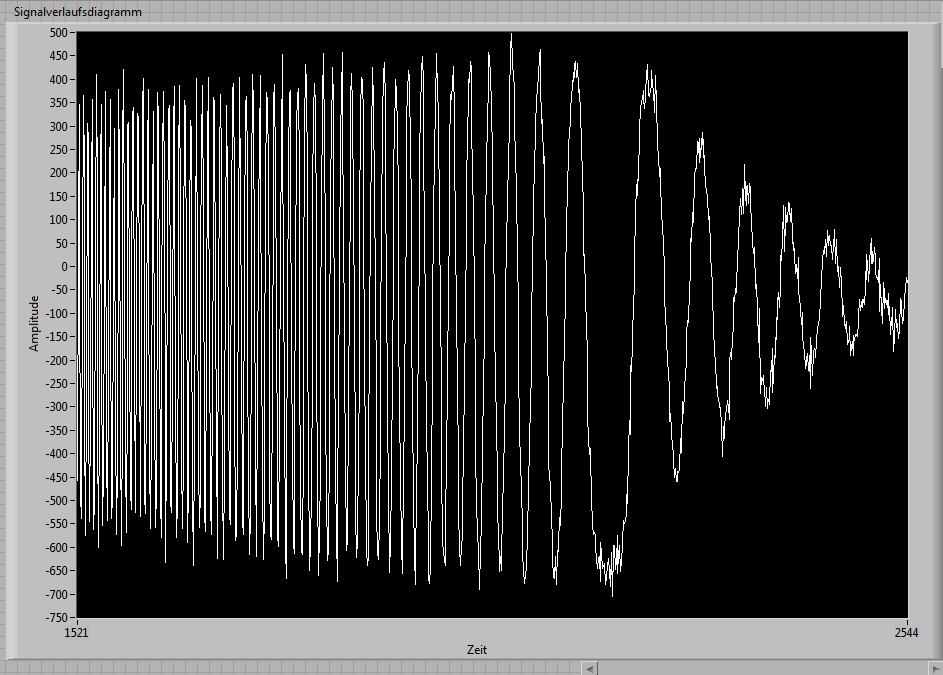Click the y-axis tick value -100
The height and width of the screenshot is (675, 943).
pos(57,313)
